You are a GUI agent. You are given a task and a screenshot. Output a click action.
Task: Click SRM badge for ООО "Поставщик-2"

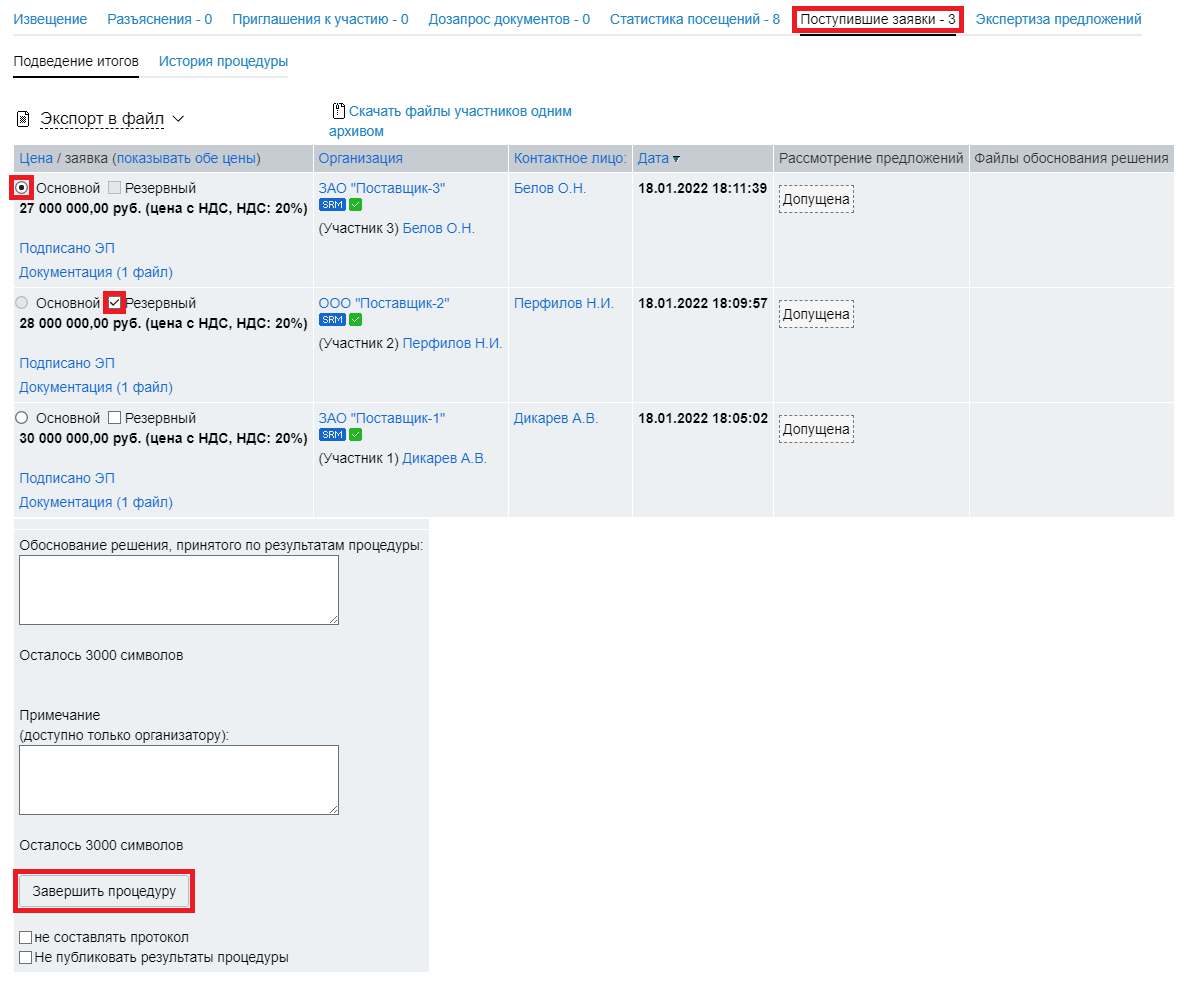tap(332, 320)
